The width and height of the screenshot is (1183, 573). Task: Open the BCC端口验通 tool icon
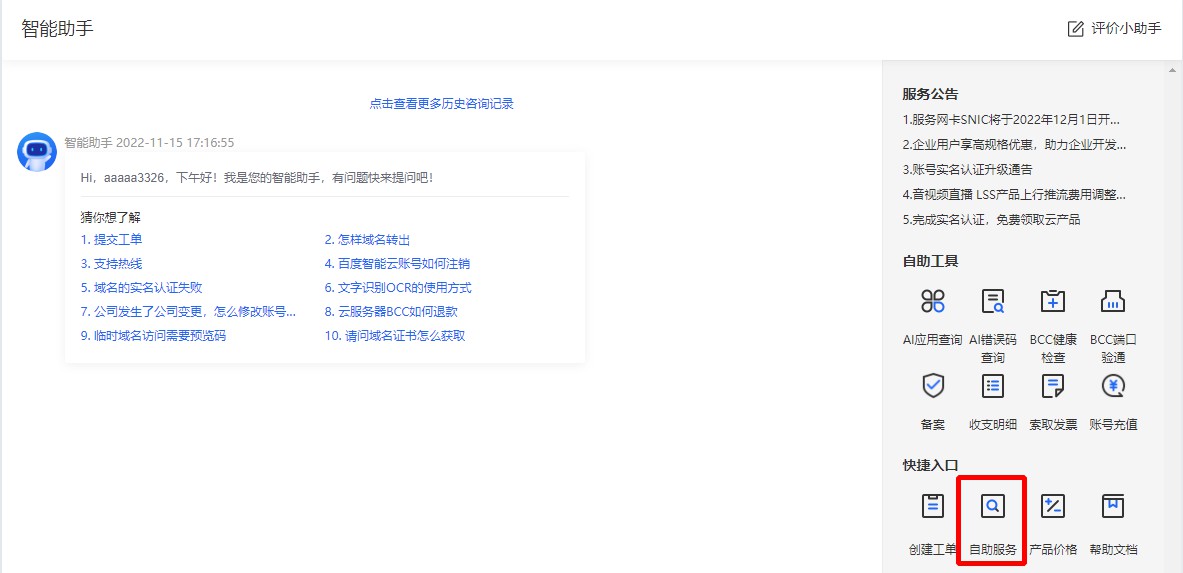(x=1113, y=300)
